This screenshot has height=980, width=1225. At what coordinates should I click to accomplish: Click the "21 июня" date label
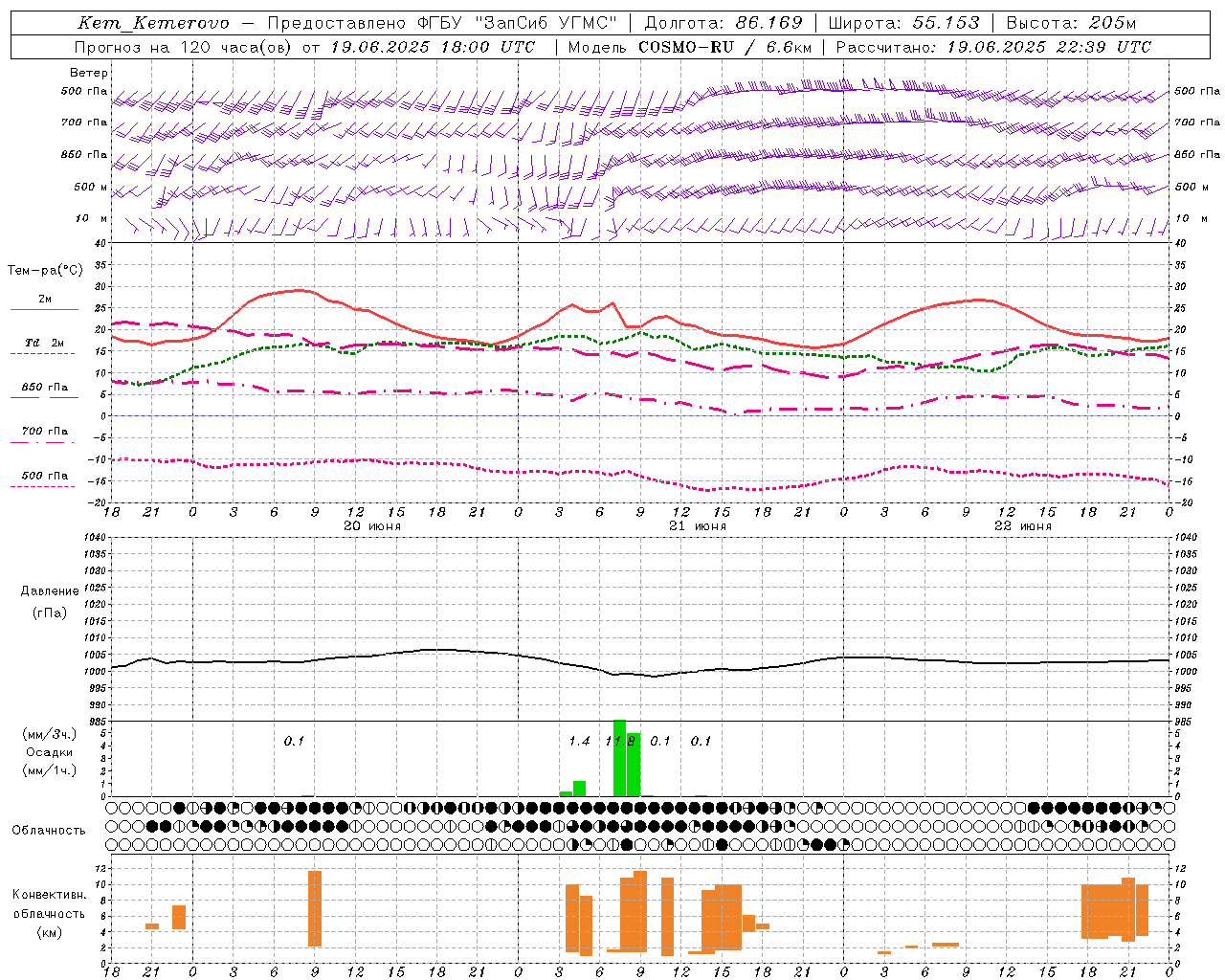click(698, 526)
